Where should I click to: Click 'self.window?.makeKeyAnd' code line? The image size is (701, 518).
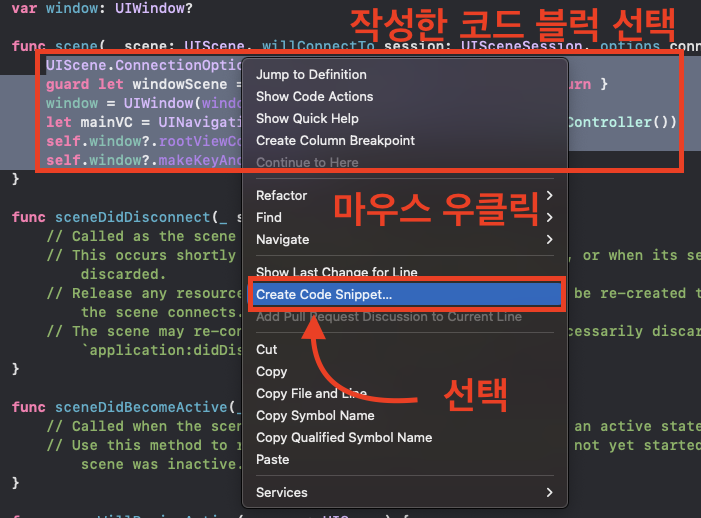(144, 160)
